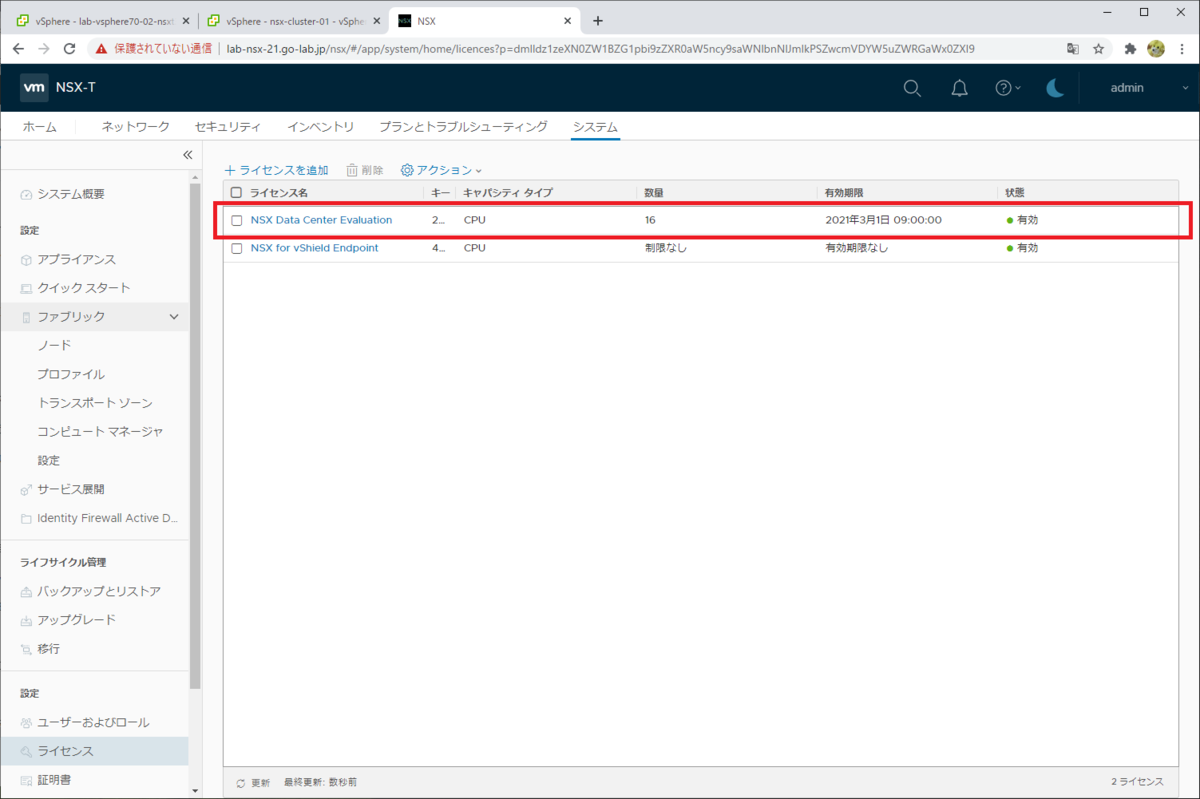Open a new browser tab

(598, 20)
